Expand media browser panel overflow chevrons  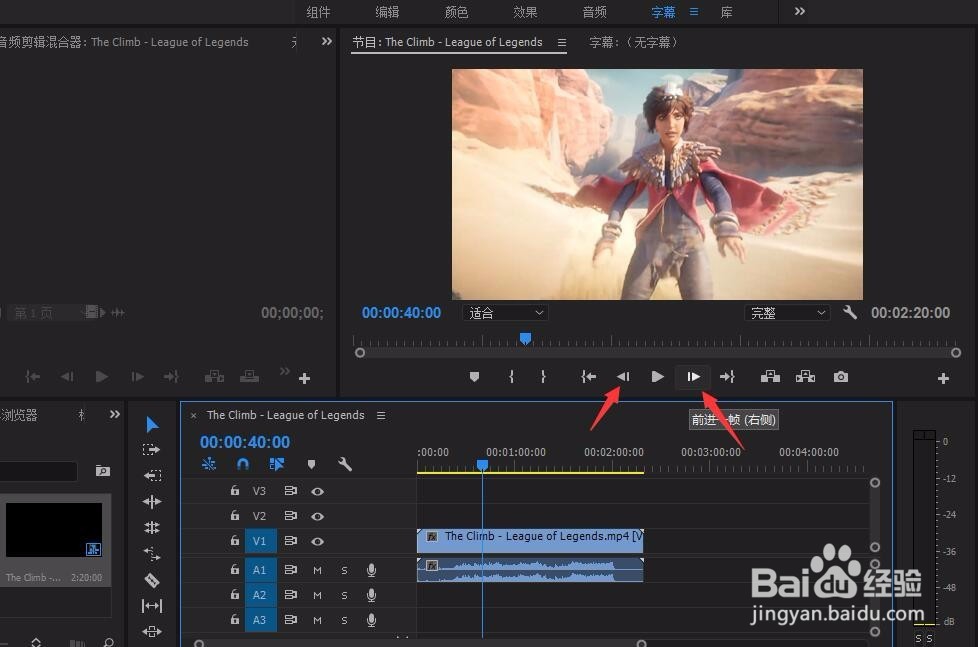[x=115, y=414]
